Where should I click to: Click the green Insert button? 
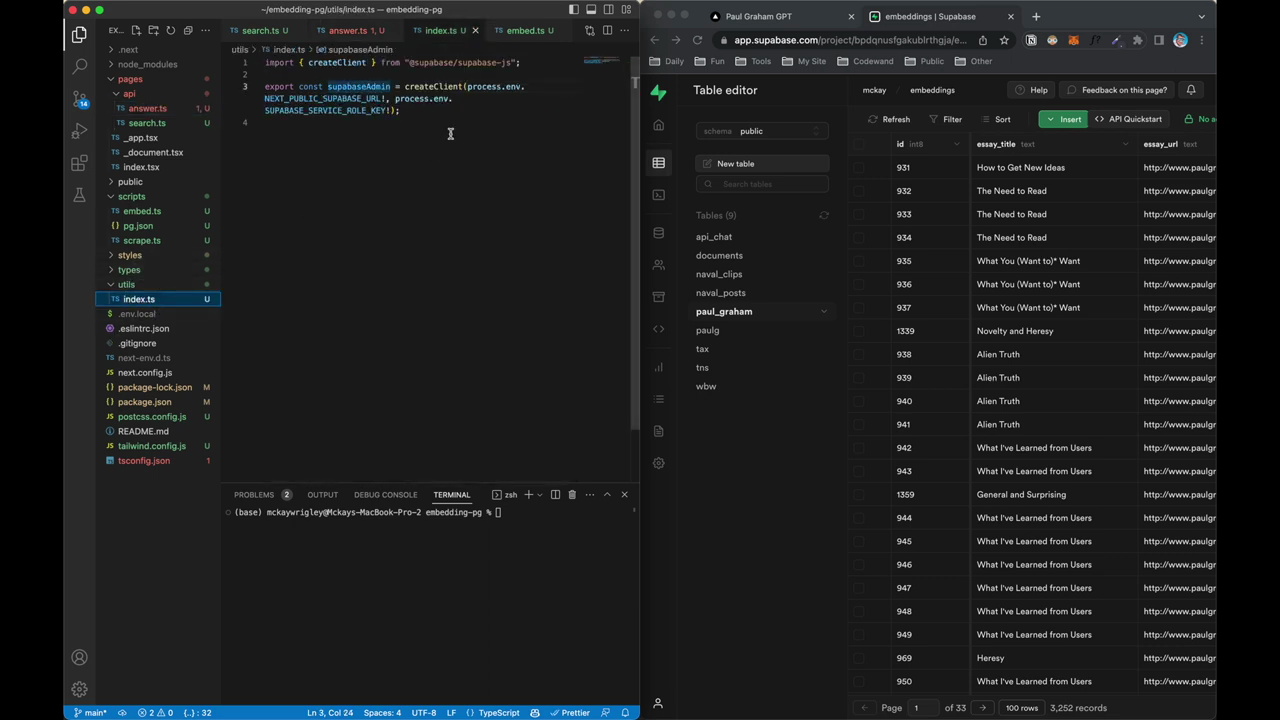pyautogui.click(x=1063, y=119)
